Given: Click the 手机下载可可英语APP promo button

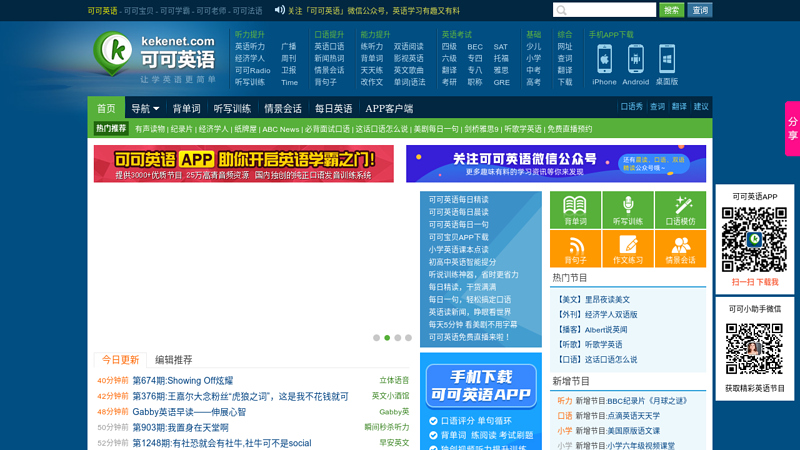Looking at the screenshot, I should click(481, 386).
